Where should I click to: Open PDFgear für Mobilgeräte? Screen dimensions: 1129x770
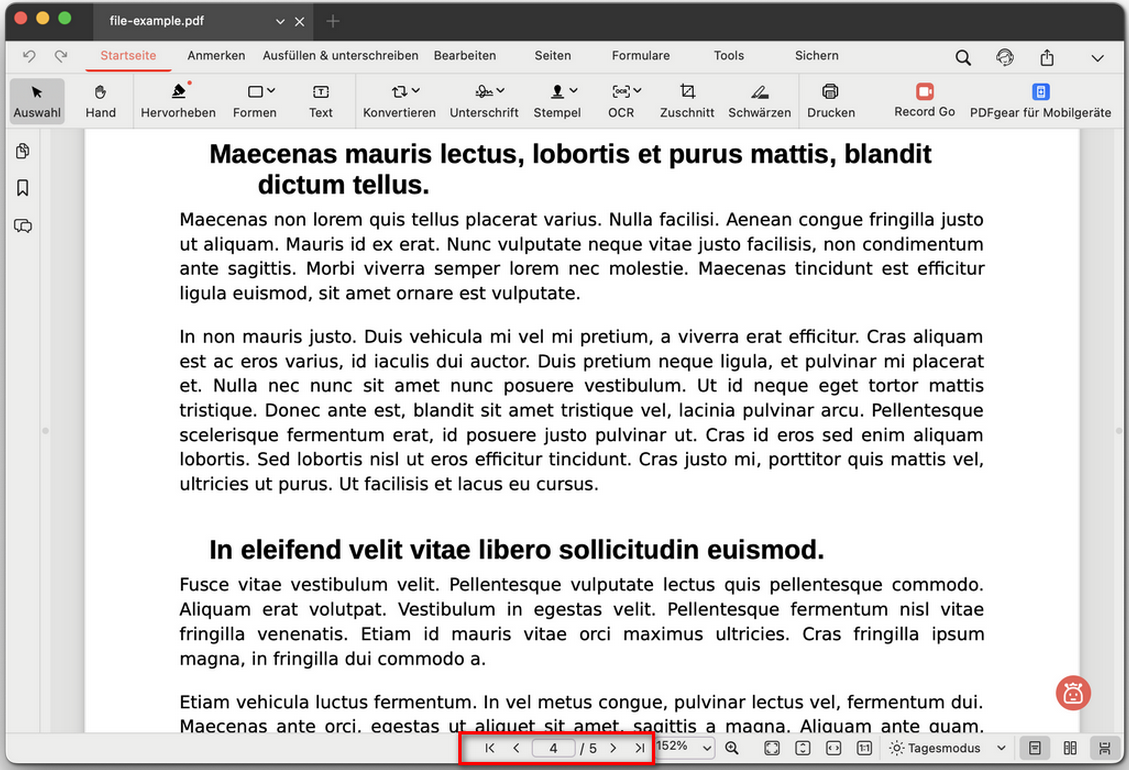click(x=1041, y=100)
